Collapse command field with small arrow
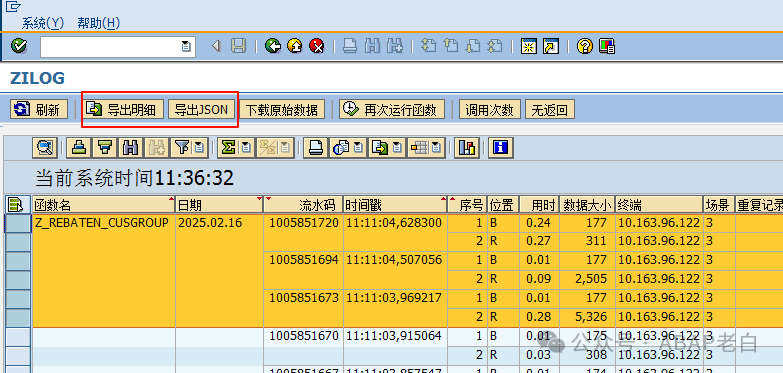This screenshot has width=783, height=373. 216,46
